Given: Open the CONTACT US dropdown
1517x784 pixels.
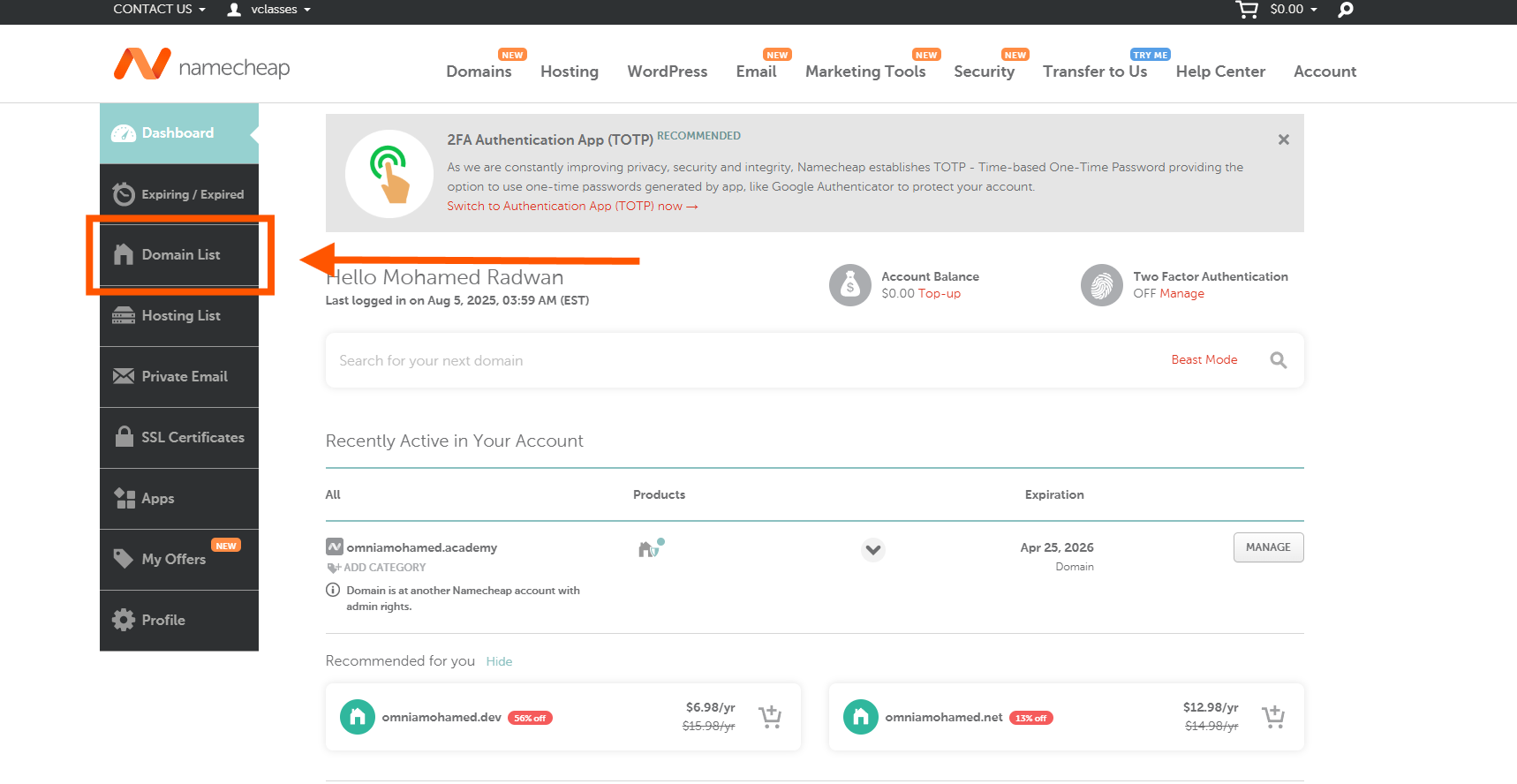Looking at the screenshot, I should (160, 10).
